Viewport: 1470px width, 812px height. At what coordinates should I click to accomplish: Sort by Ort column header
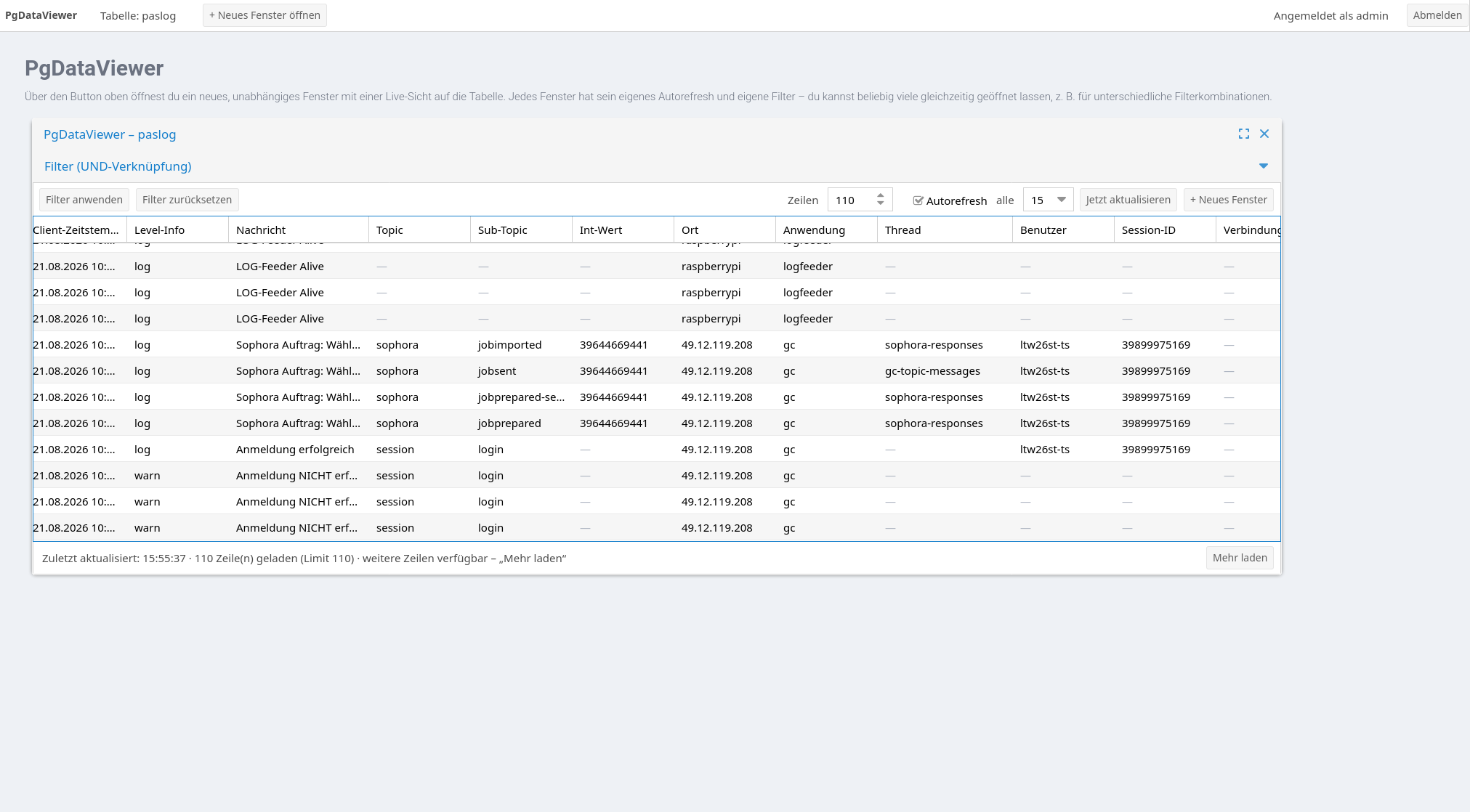click(x=724, y=230)
